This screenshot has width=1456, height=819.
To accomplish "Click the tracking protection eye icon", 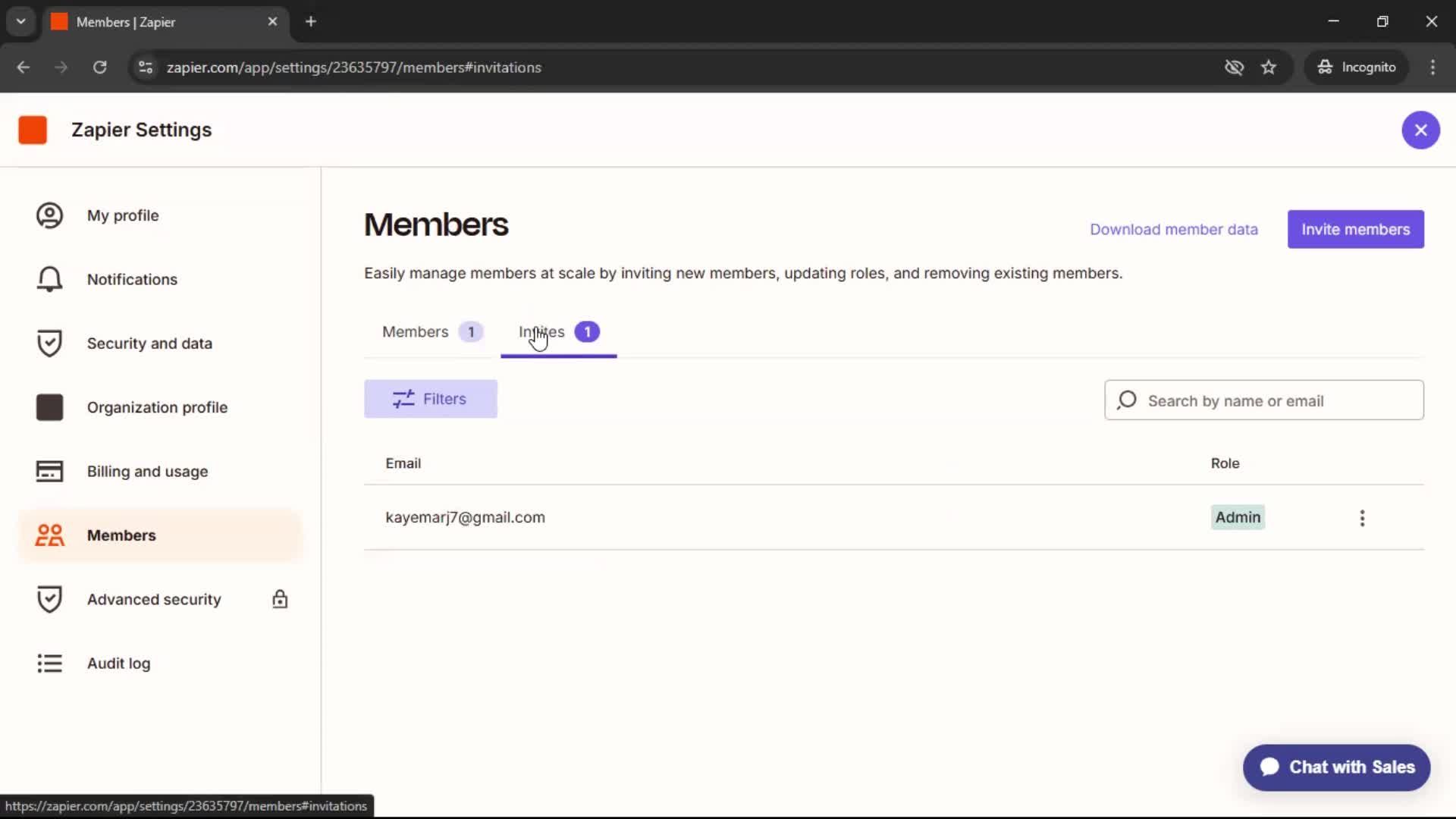I will click(x=1234, y=67).
